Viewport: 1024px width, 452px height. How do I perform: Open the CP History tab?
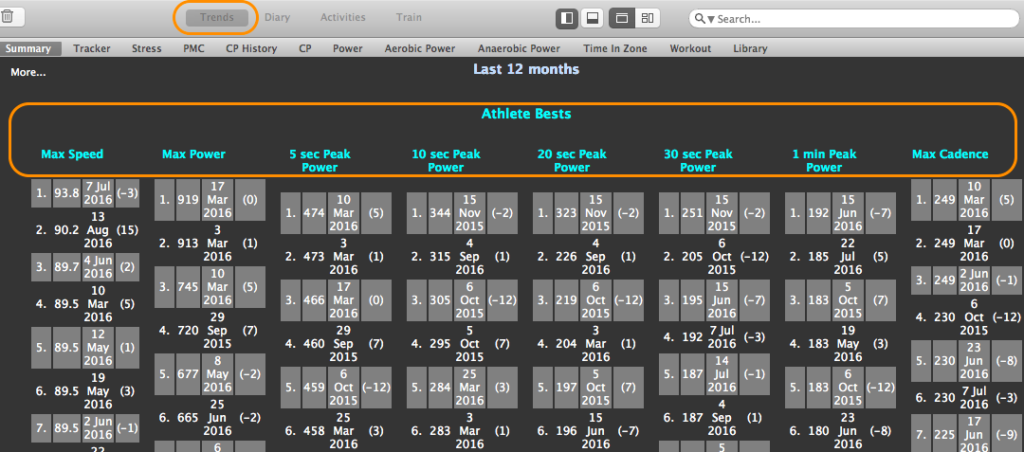251,48
